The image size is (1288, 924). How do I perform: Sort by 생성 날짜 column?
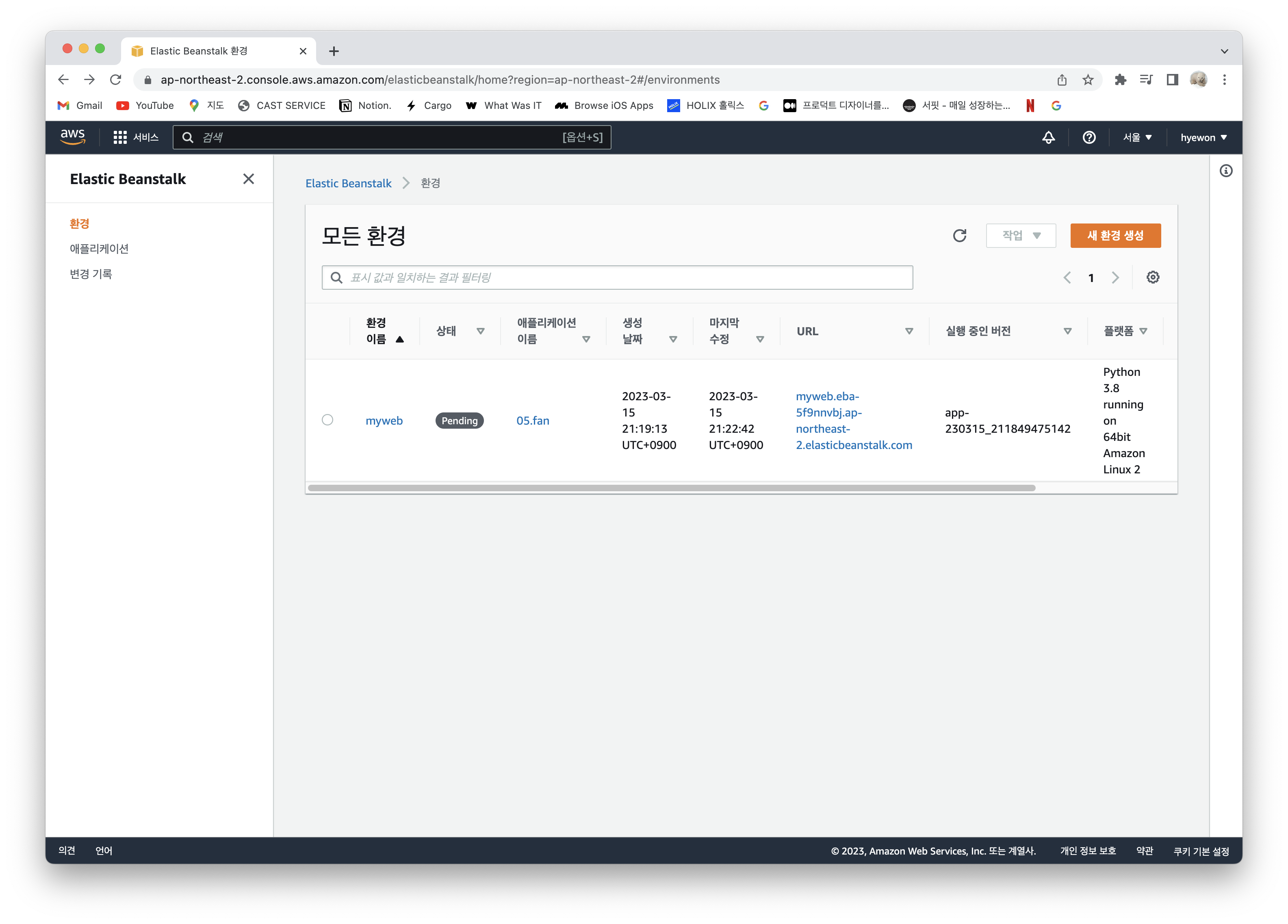coord(649,331)
